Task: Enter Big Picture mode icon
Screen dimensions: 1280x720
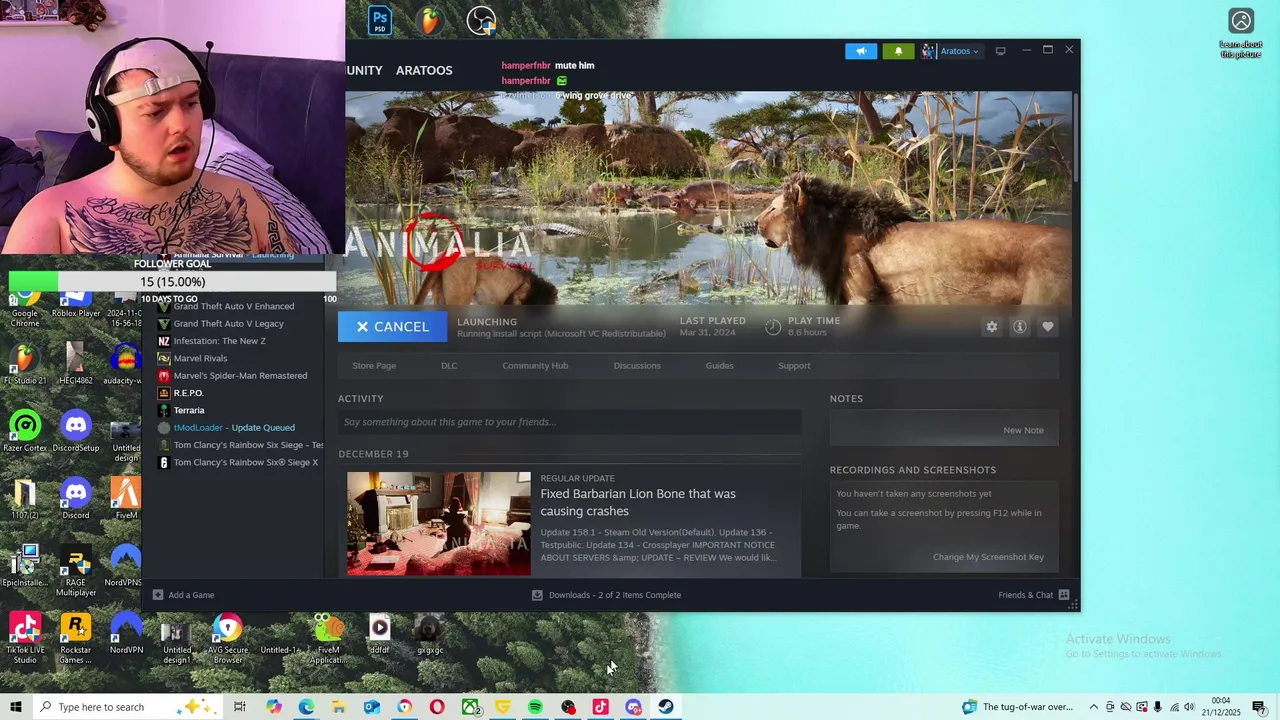Action: pos(1000,51)
